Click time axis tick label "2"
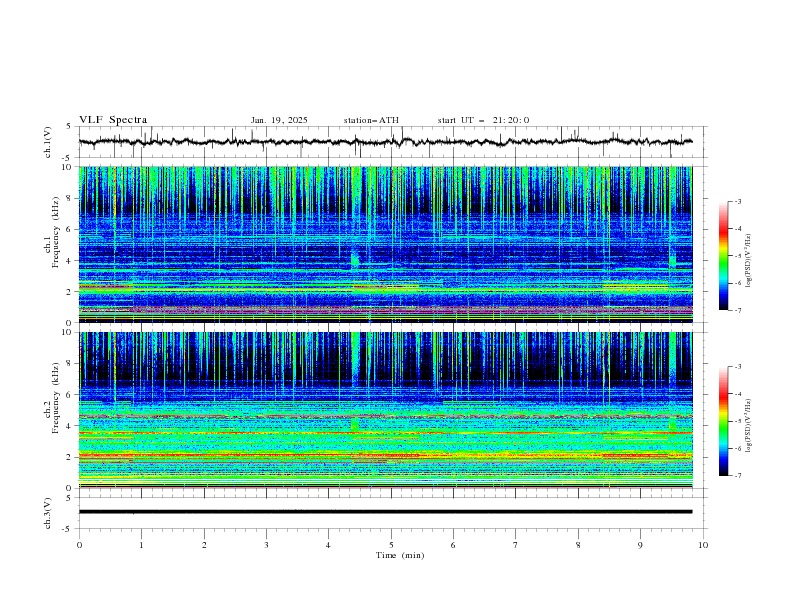Image resolution: width=792 pixels, height=612 pixels. tap(204, 545)
